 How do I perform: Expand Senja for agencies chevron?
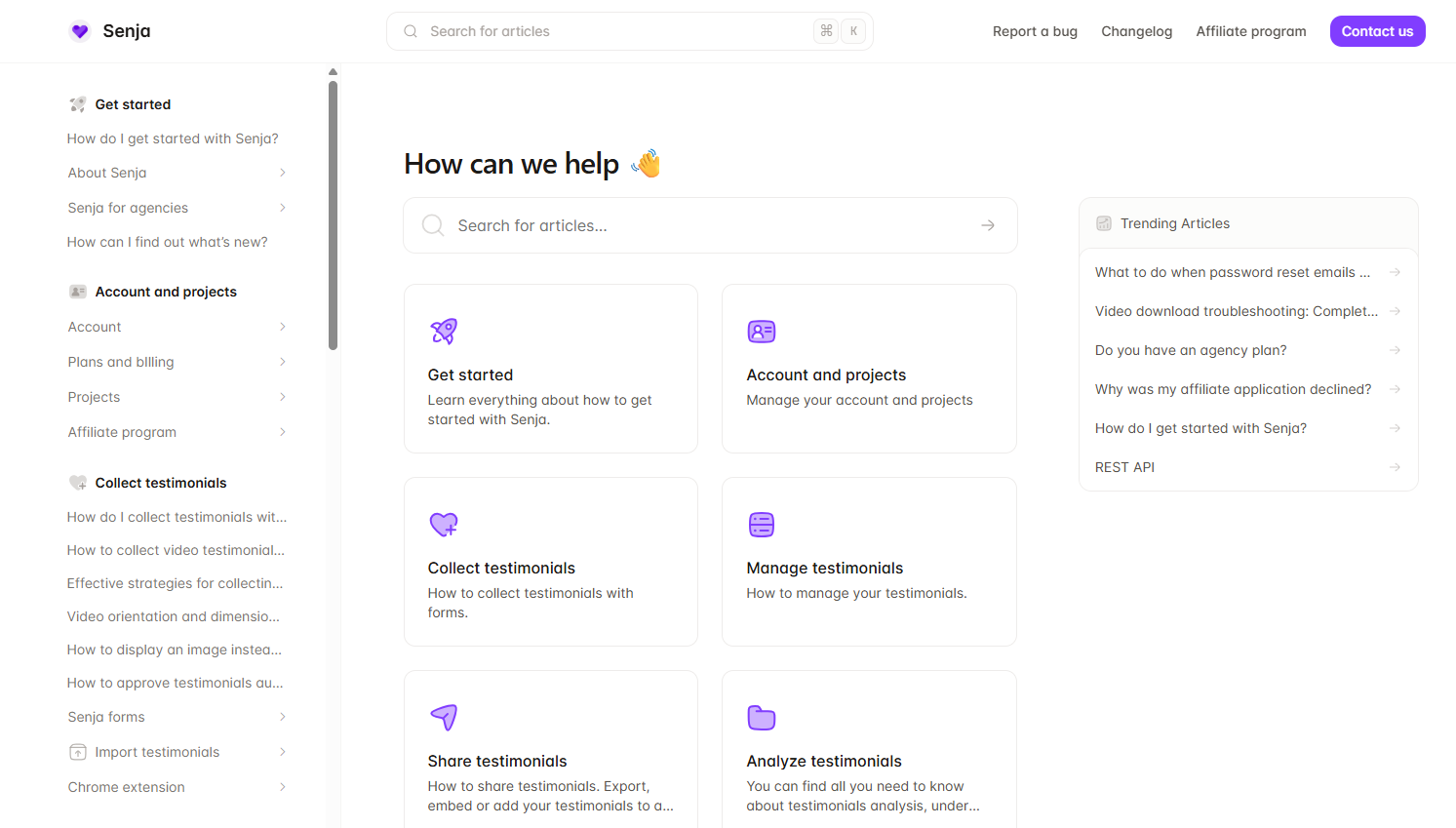(x=283, y=208)
